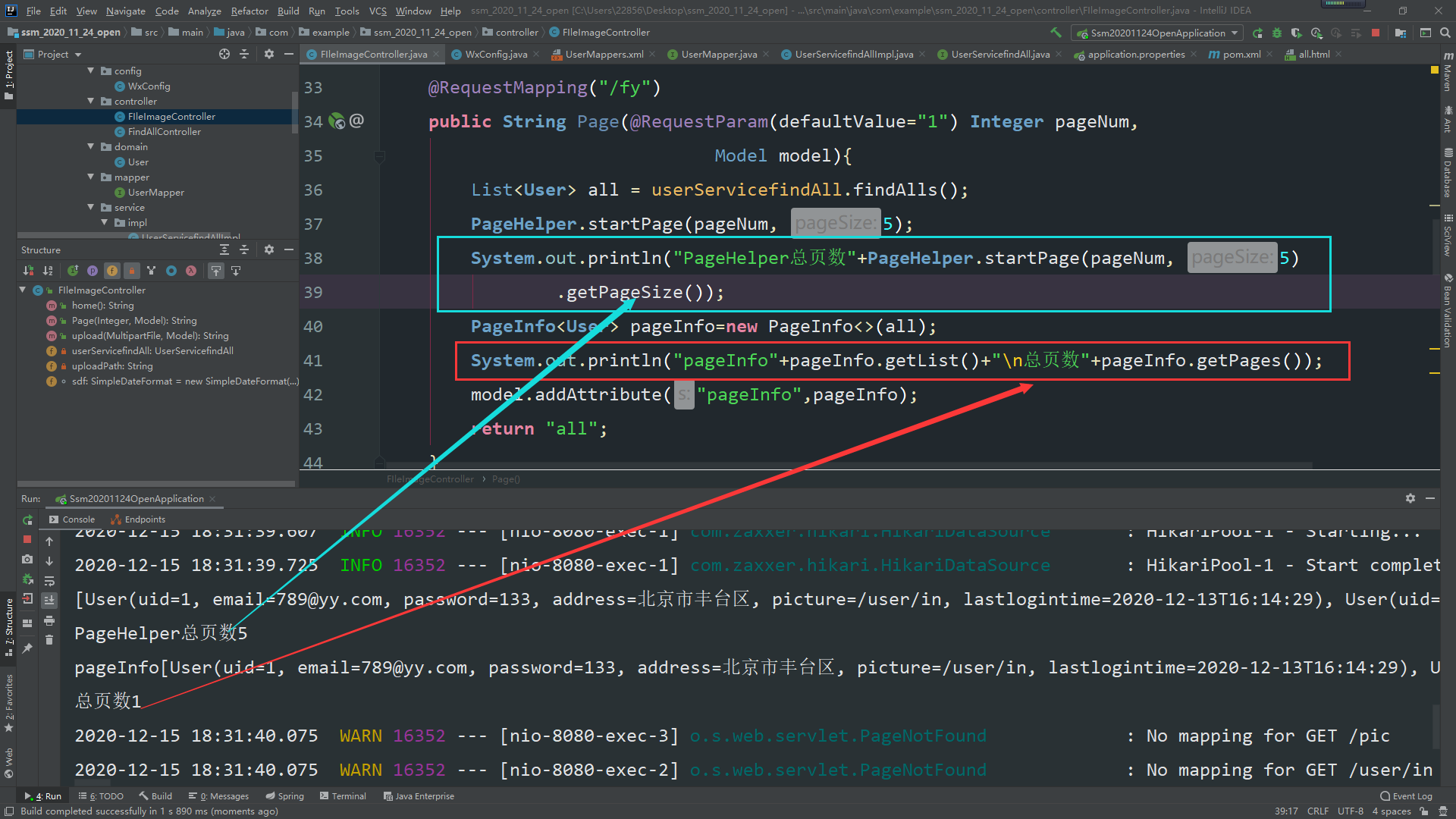Run application with Coverage icon
The width and height of the screenshot is (1456, 819).
pos(1297,32)
